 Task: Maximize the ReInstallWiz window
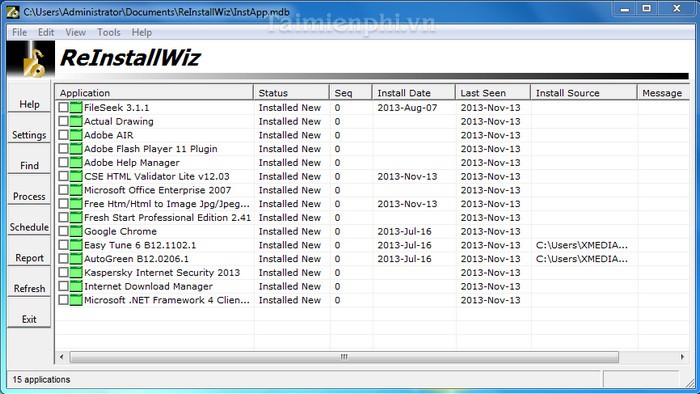tap(646, 8)
